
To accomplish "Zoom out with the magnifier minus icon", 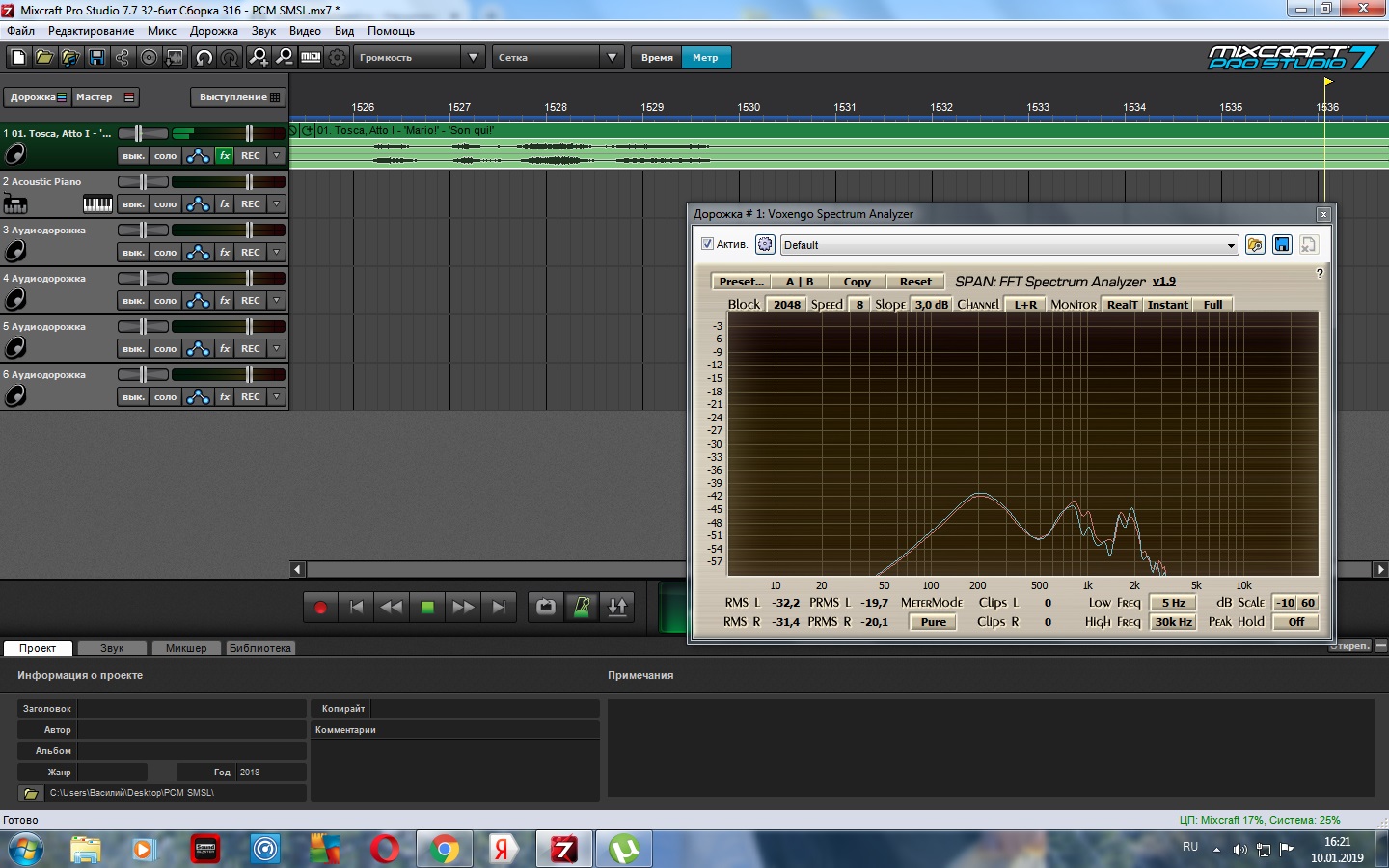I will (285, 58).
